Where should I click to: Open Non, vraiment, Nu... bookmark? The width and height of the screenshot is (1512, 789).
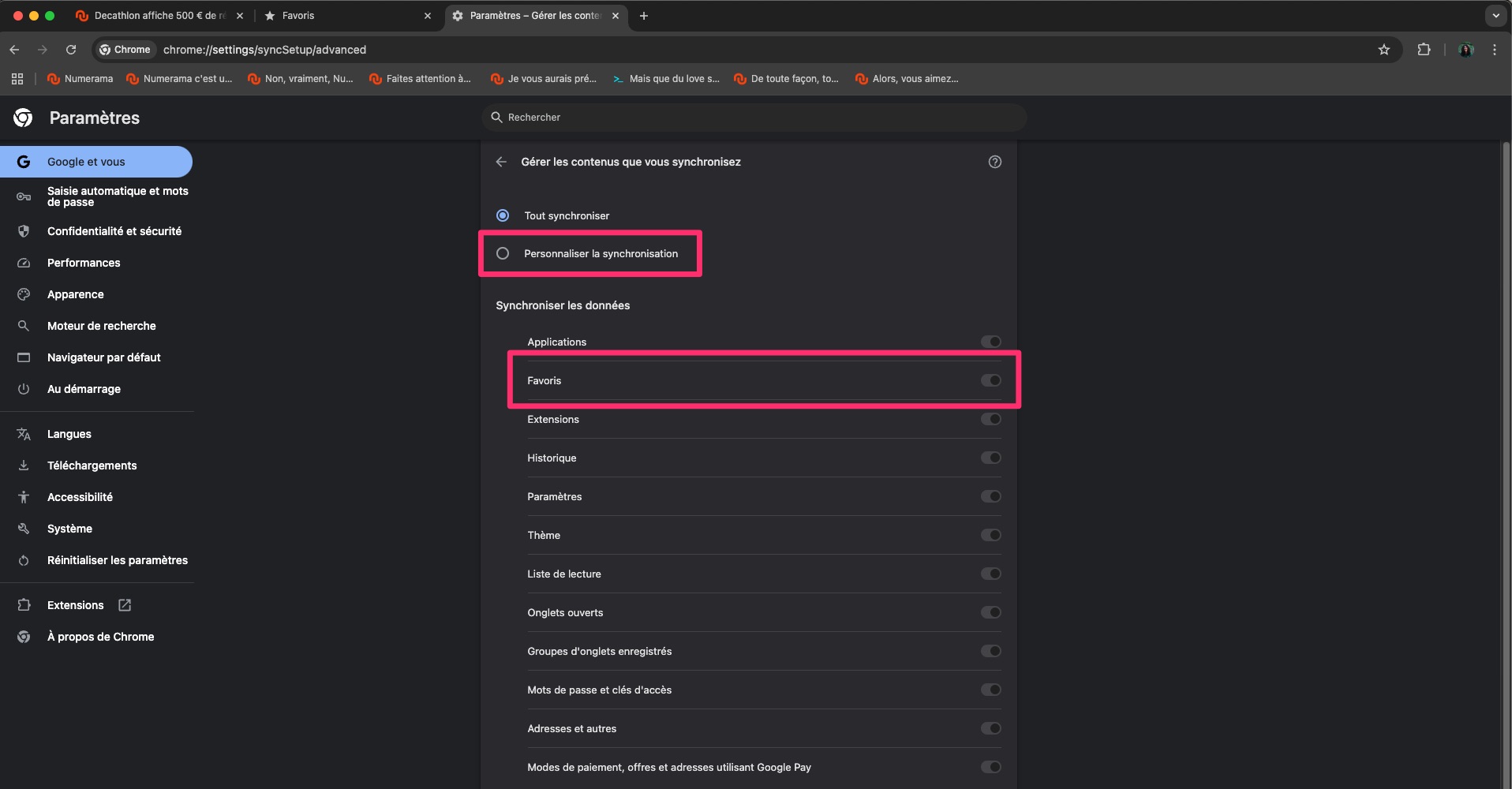301,79
